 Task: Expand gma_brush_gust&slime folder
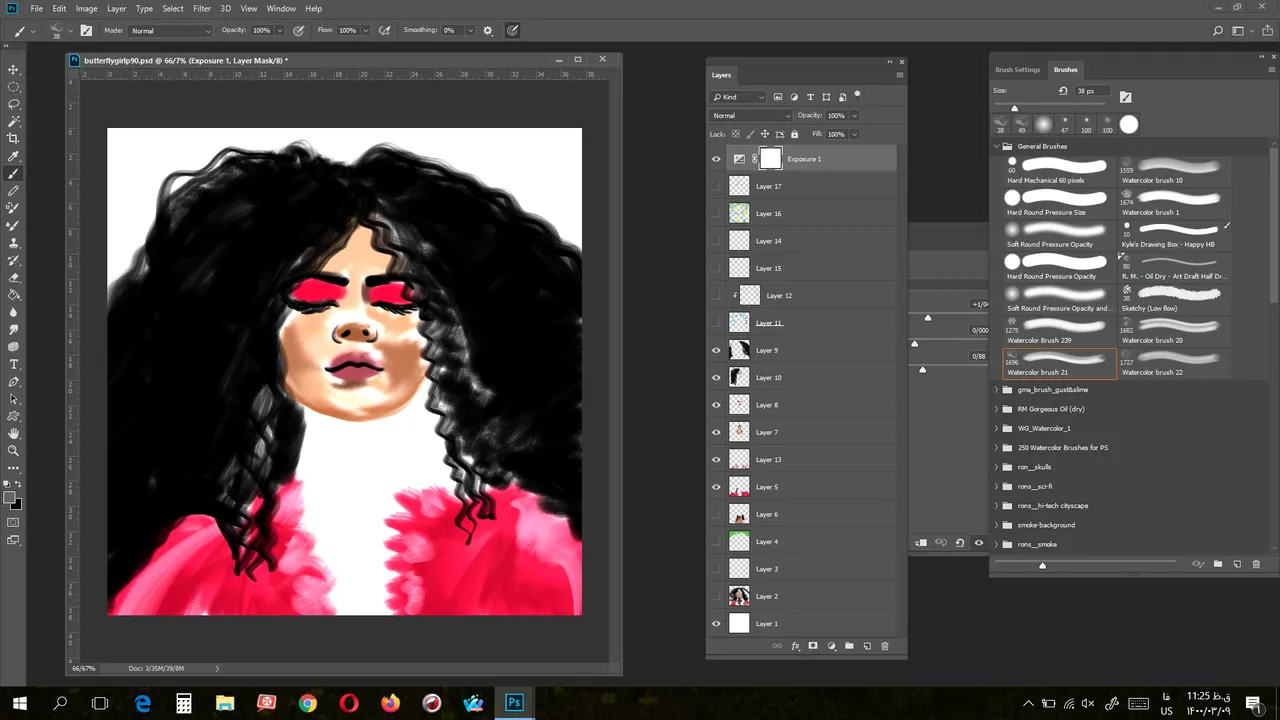996,390
